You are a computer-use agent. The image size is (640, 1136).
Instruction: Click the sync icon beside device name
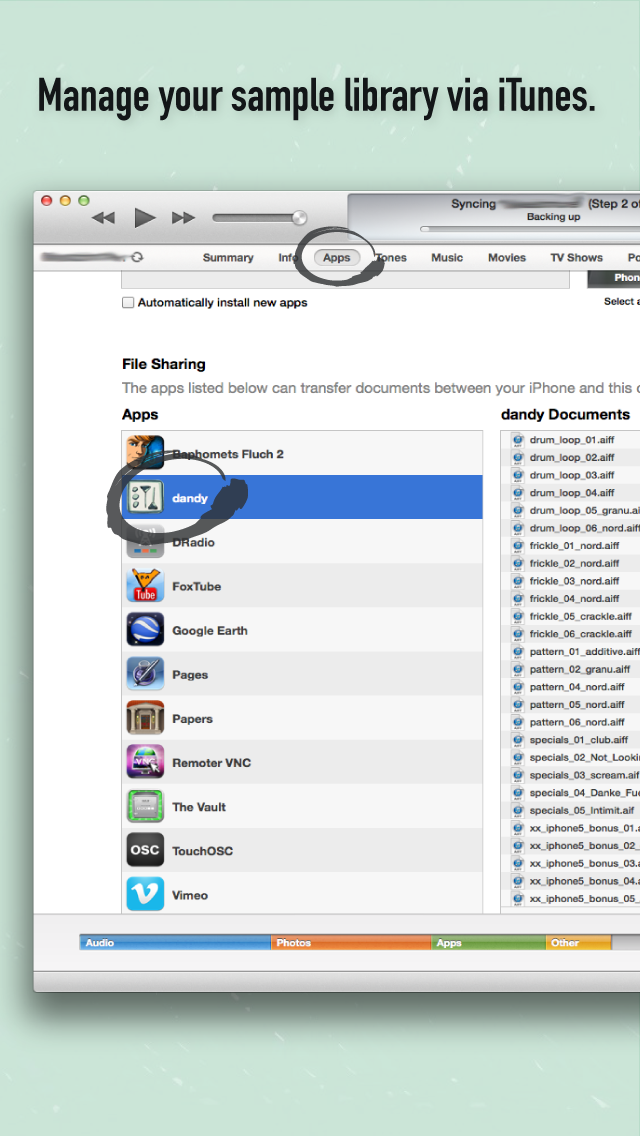pos(136,257)
